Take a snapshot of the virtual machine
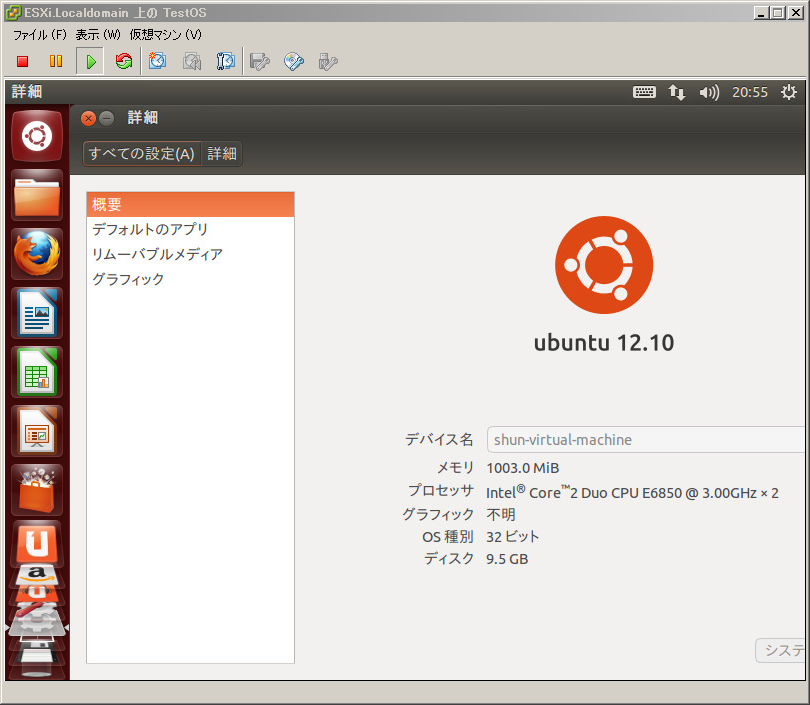This screenshot has width=810, height=705. [x=158, y=61]
